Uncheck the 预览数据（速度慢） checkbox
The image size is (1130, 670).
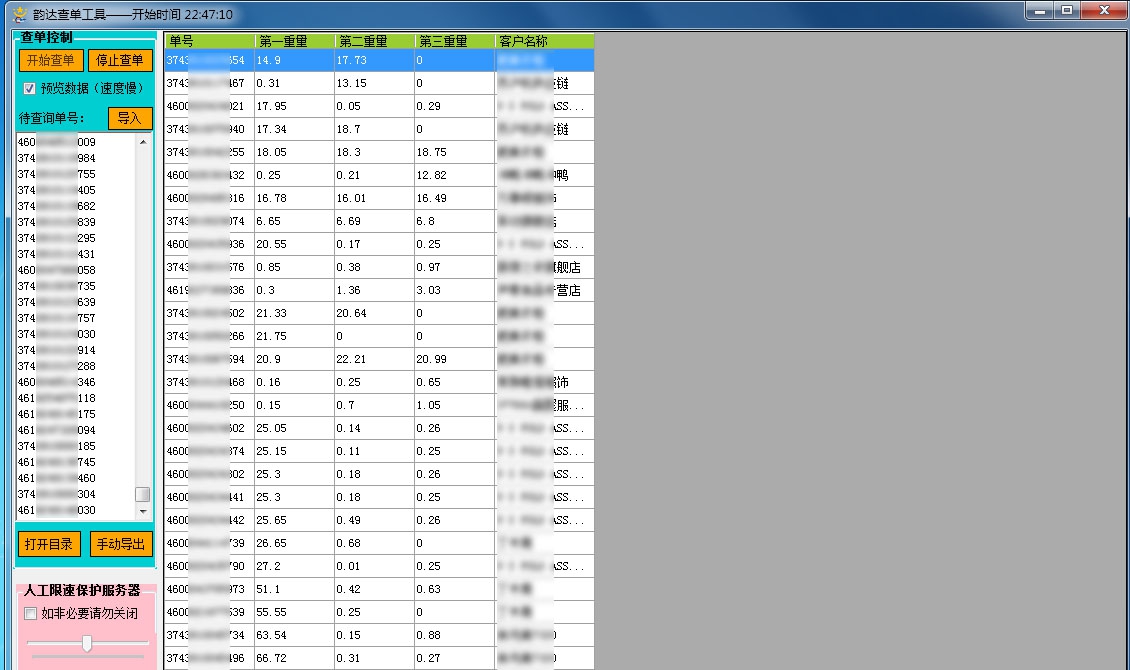coord(29,88)
